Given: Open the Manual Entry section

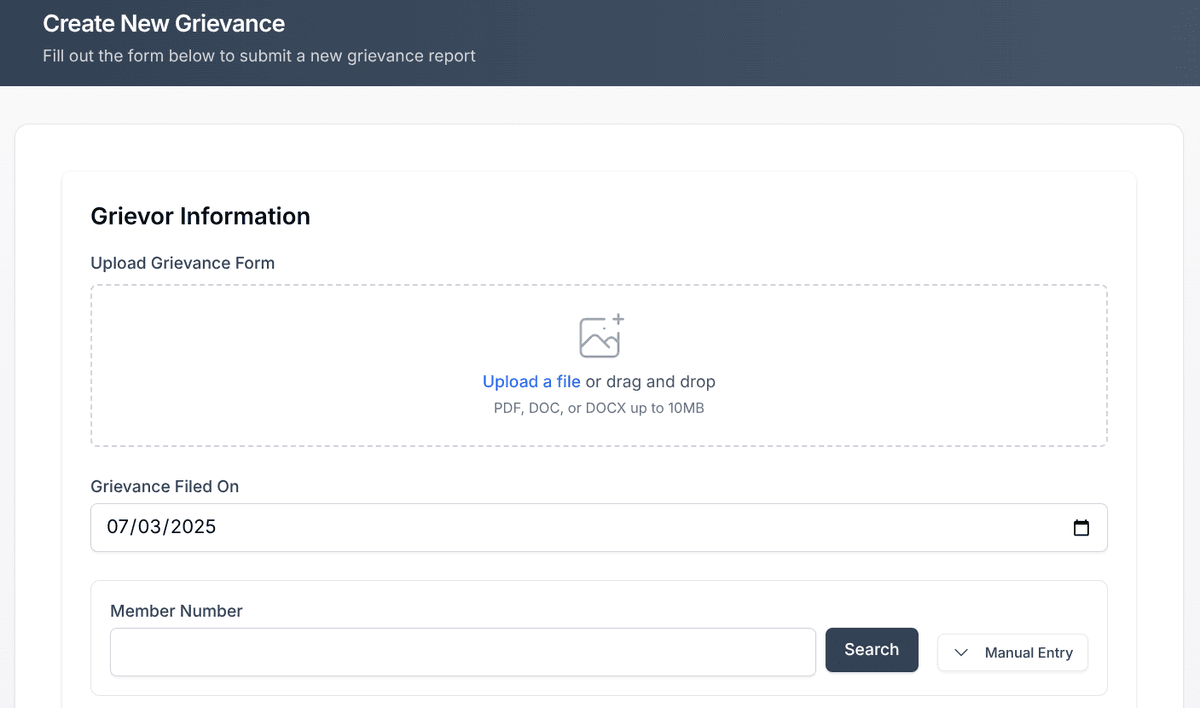Looking at the screenshot, I should pyautogui.click(x=1012, y=652).
